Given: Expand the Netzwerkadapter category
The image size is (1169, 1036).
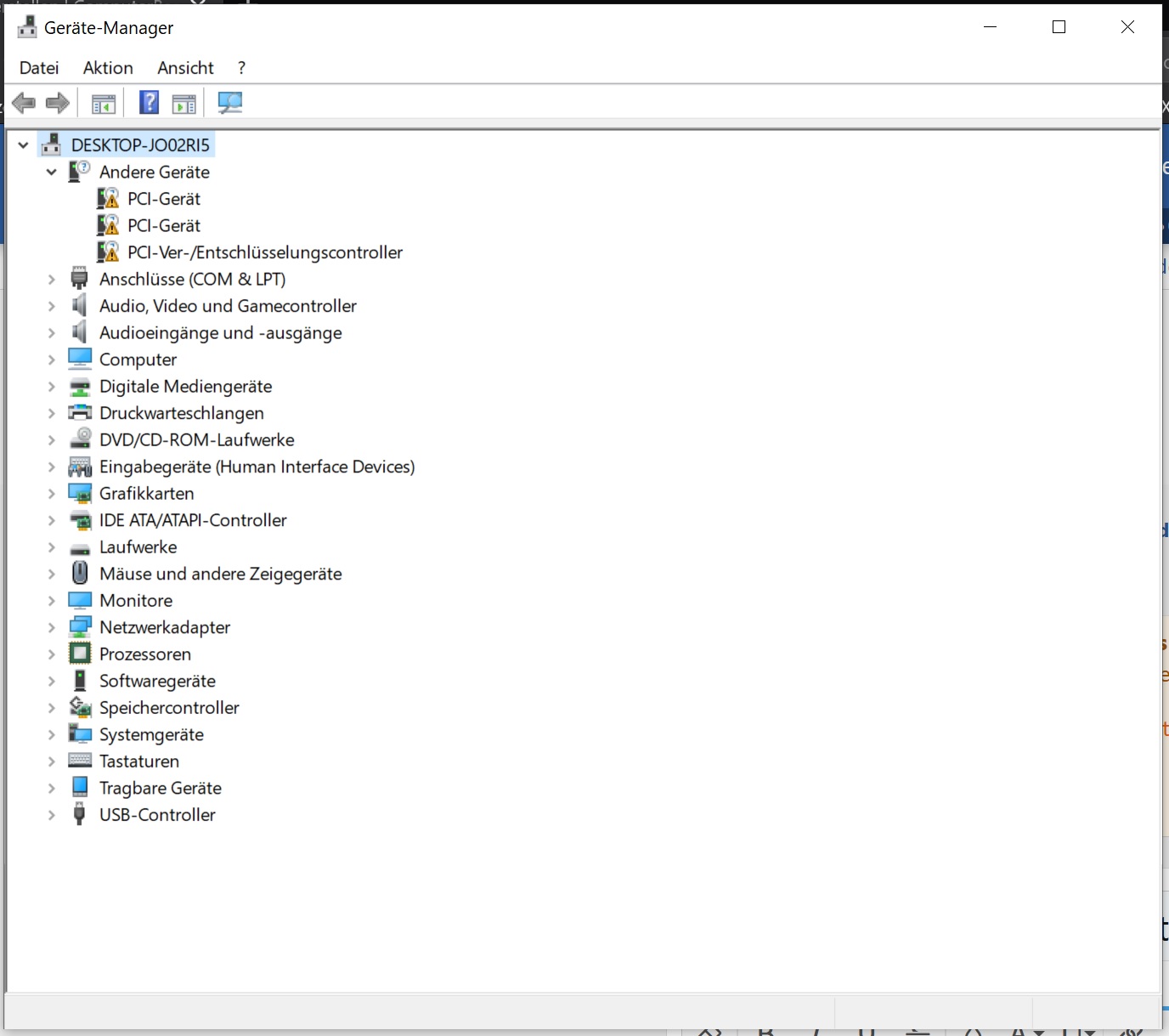Looking at the screenshot, I should coord(52,627).
